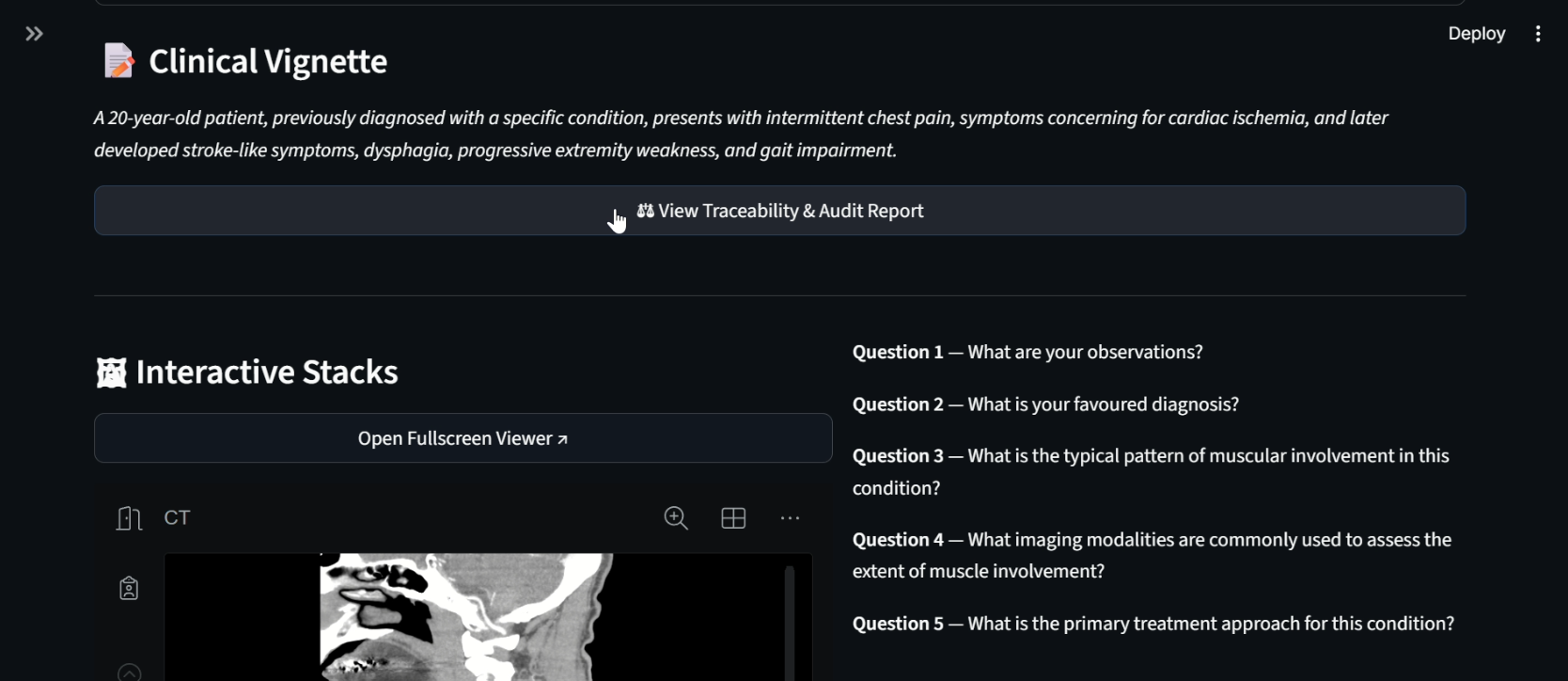Expand the collapsed sidebar with double chevron
1568x681 pixels.
(x=35, y=34)
